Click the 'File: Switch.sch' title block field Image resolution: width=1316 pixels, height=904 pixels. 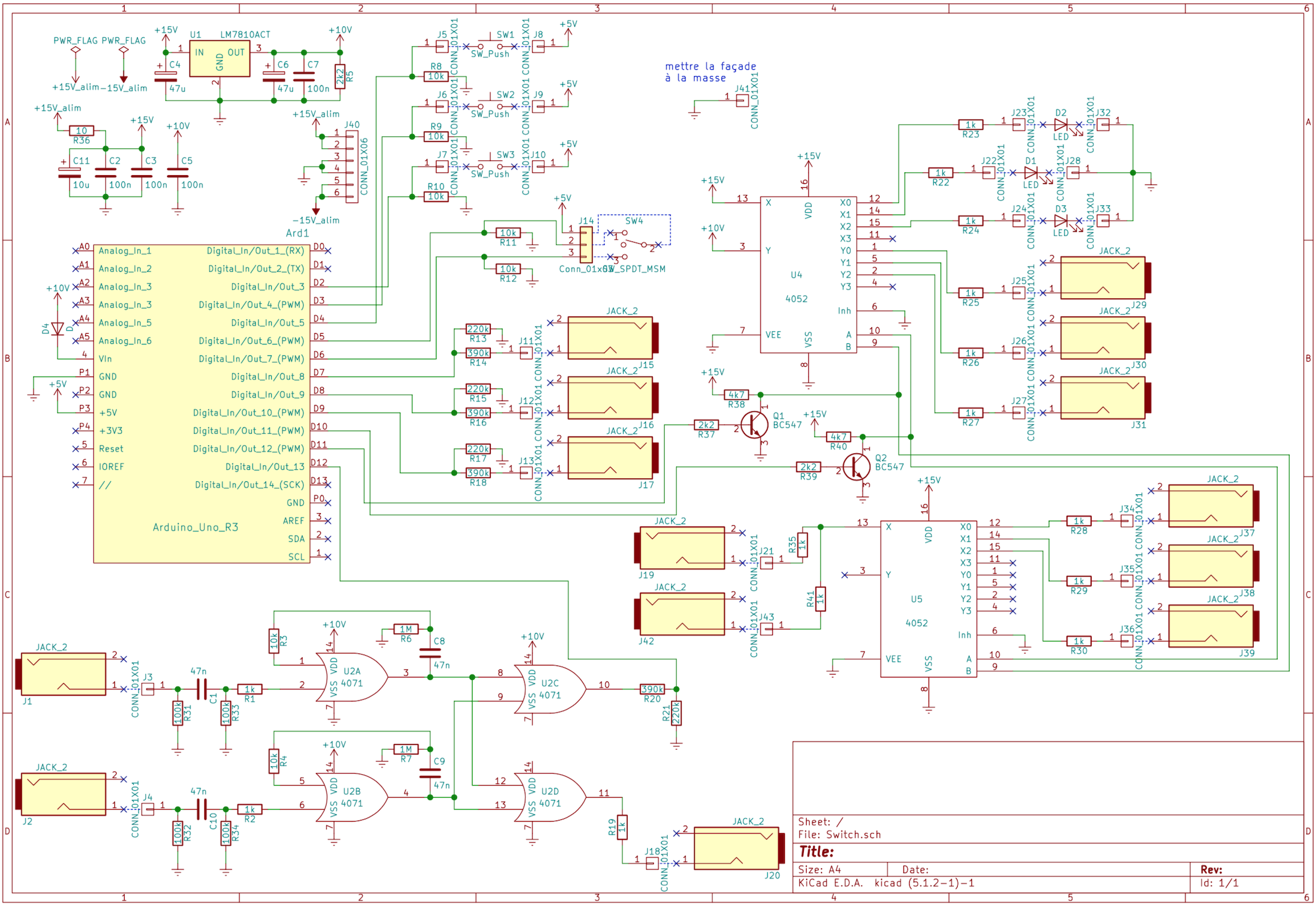(x=839, y=834)
